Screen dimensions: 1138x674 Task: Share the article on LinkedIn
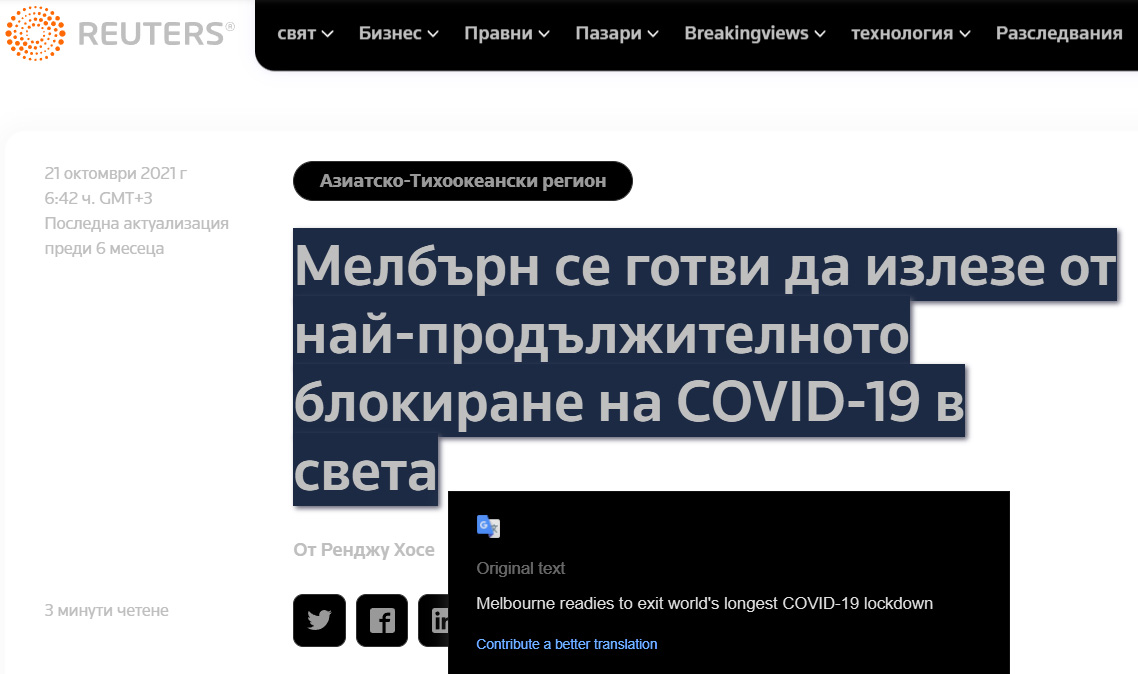pos(435,620)
